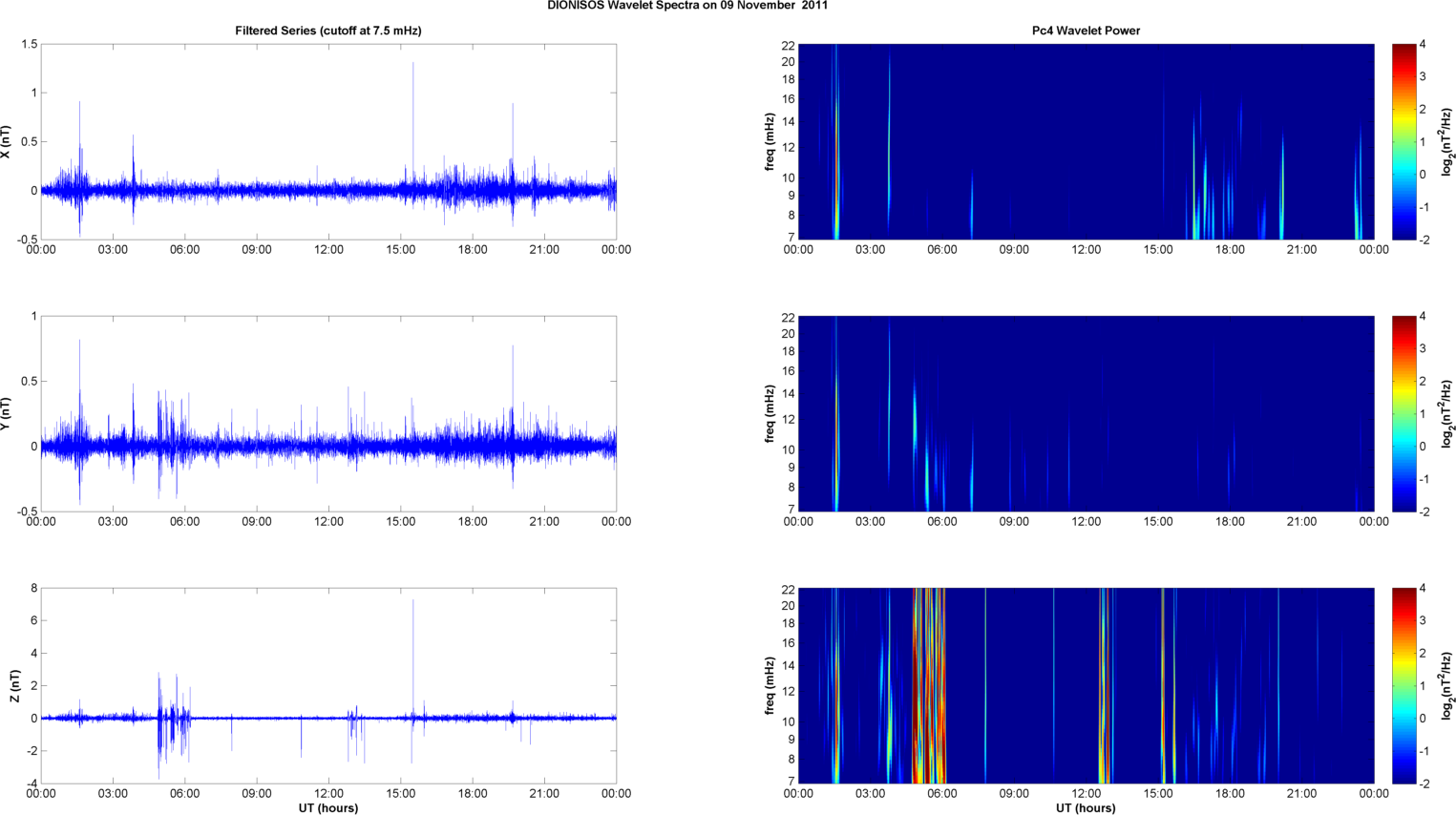1456x815 pixels.
Task: Click the Y component Pc4 wavelet spectrogram
Action: coord(1086,414)
